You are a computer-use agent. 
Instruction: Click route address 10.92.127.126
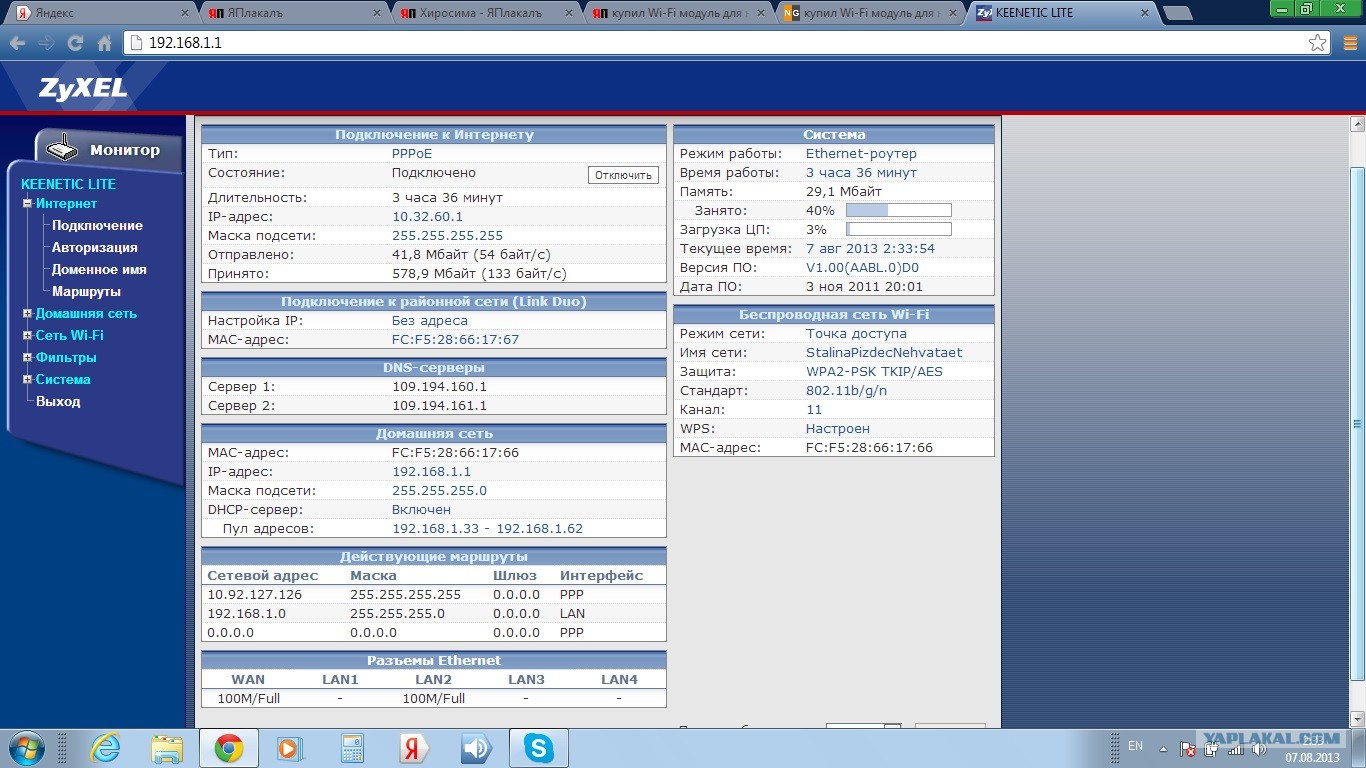click(254, 595)
